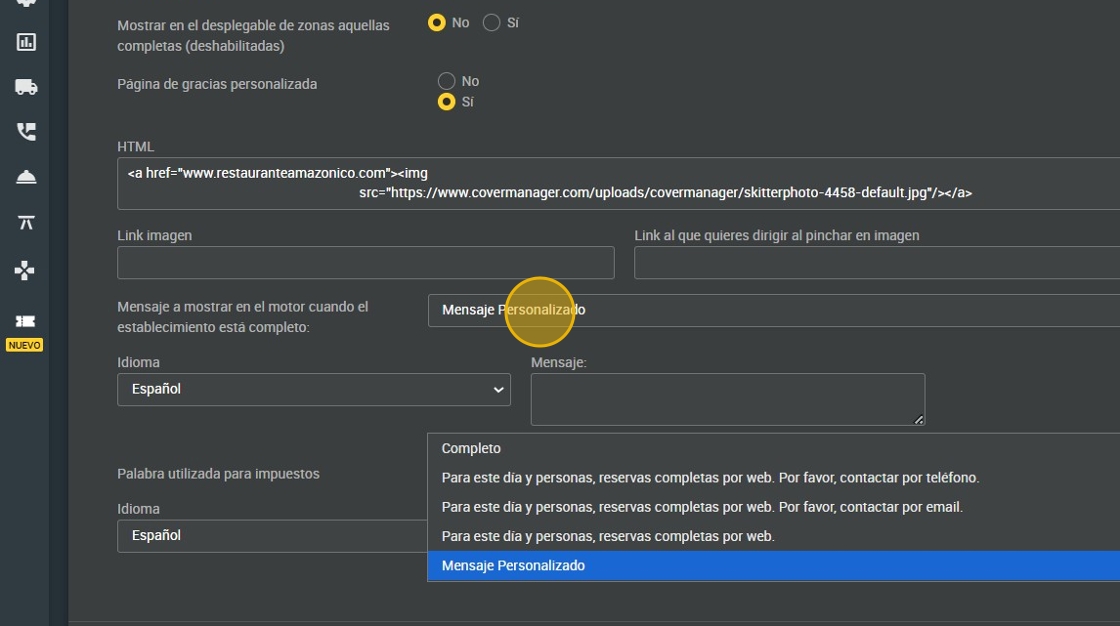Viewport: 1120px width, 626px height.
Task: Open the delivery truck sidebar icon
Action: [26, 87]
